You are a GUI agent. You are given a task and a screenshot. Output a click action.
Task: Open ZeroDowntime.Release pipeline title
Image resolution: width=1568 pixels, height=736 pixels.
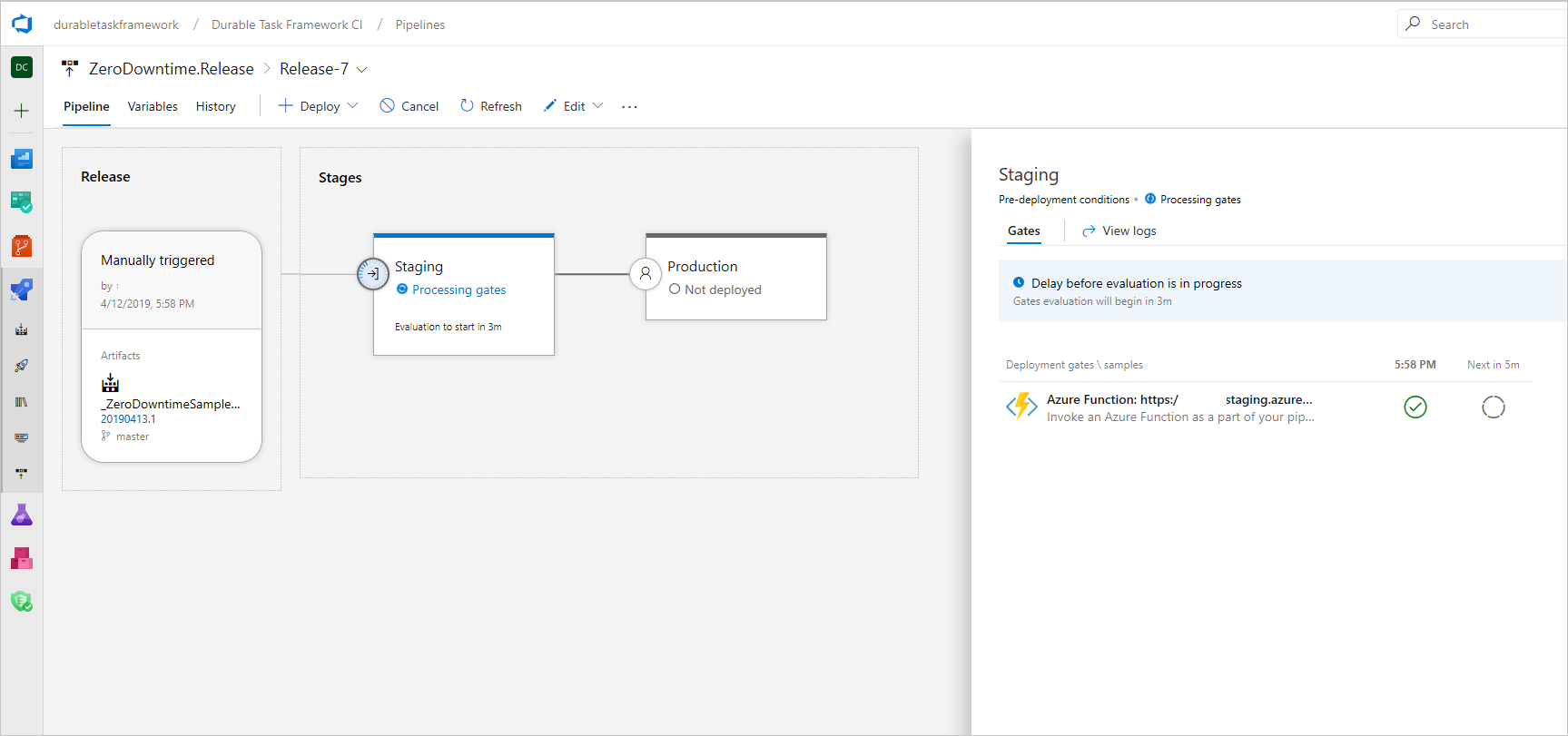[172, 69]
